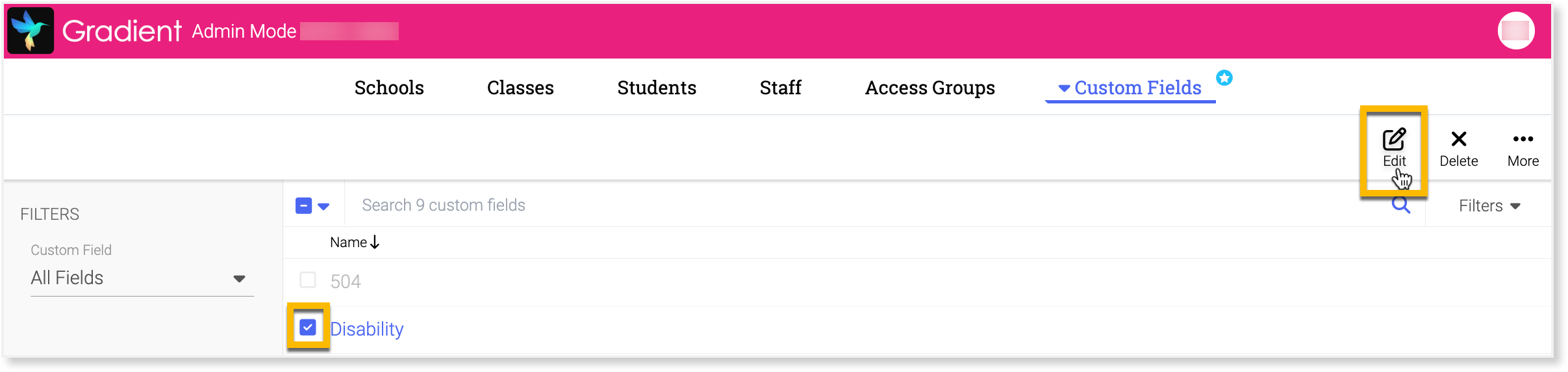Open the Custom Fields tab

click(x=1137, y=88)
